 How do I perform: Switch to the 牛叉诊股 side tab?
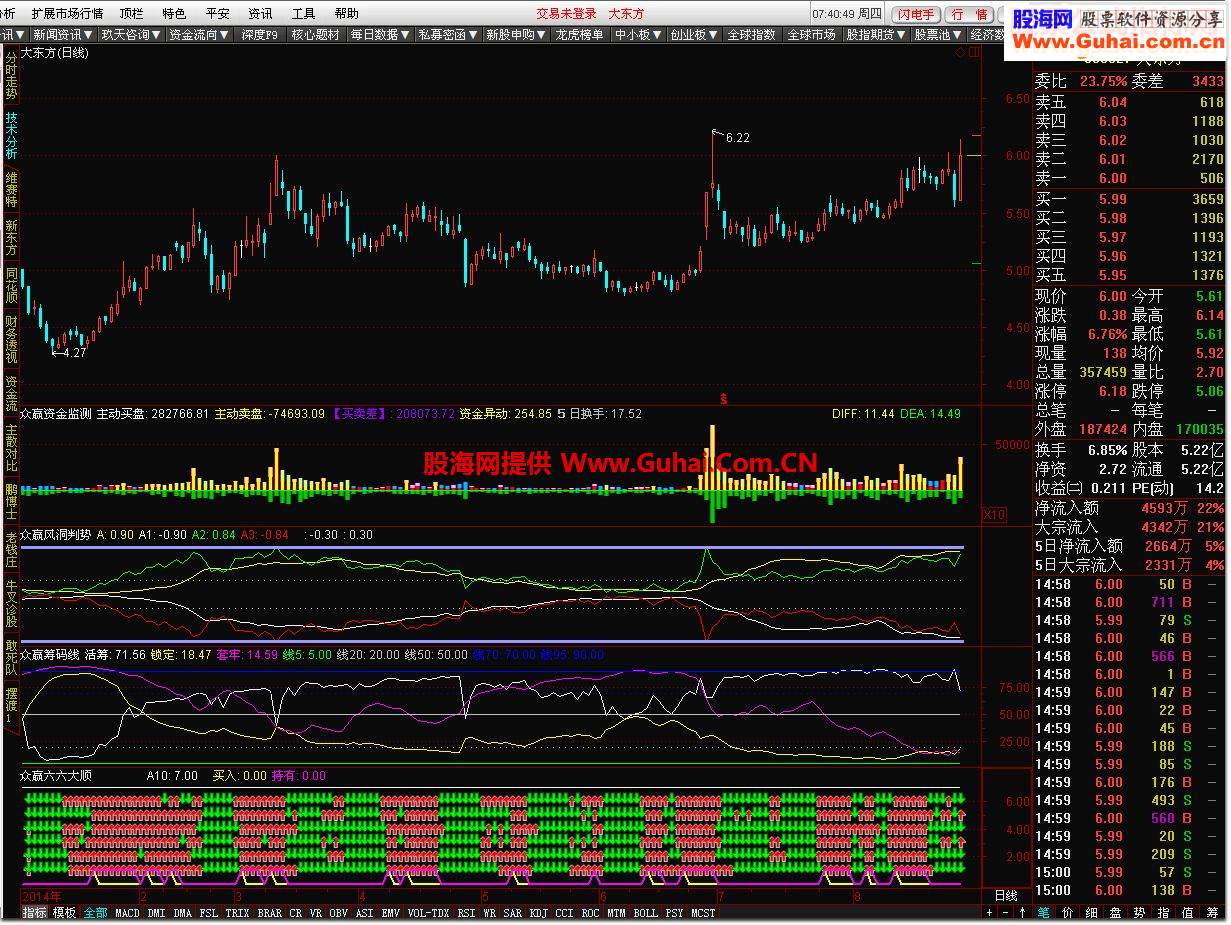click(11, 605)
